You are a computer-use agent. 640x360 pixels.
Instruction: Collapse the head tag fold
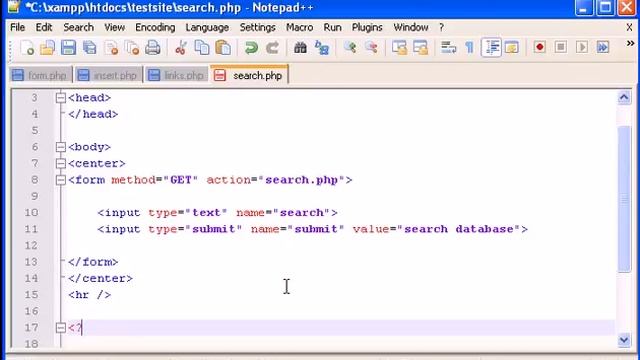point(61,98)
